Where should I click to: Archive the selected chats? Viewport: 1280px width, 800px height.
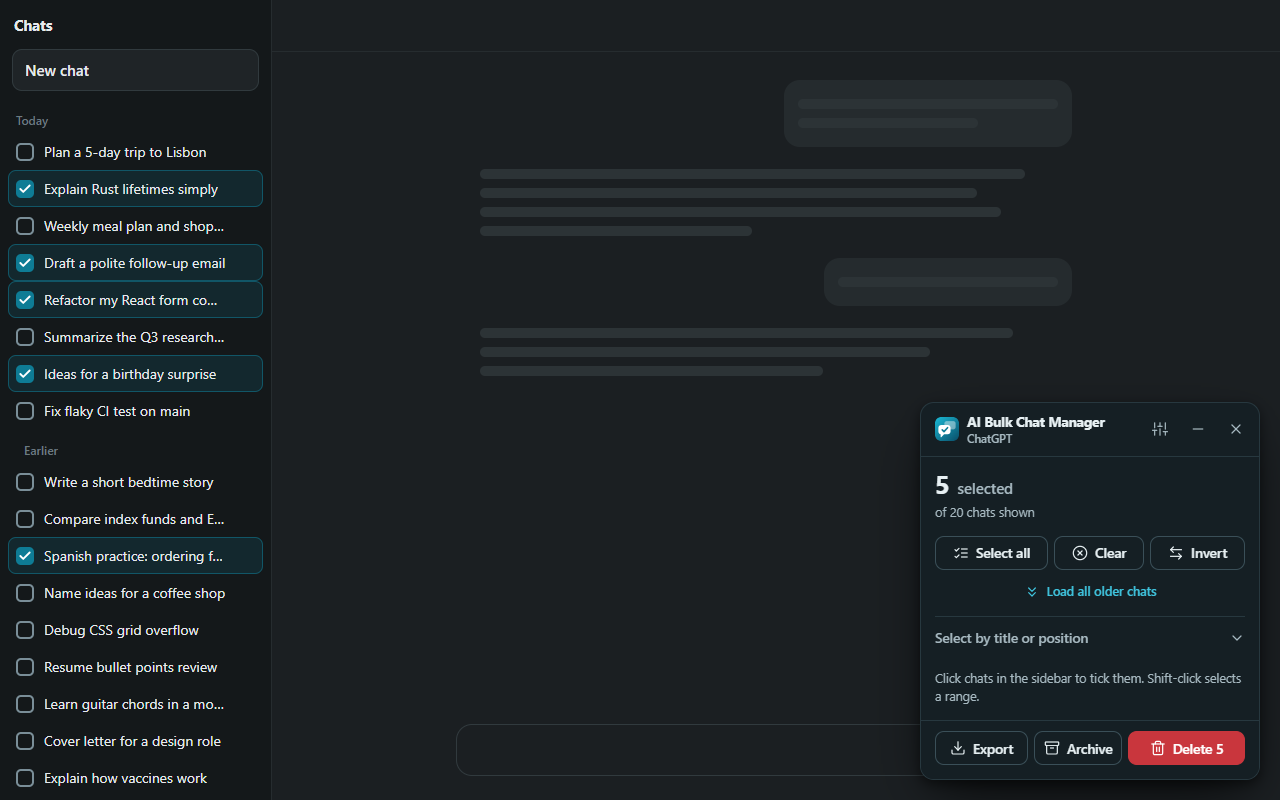tap(1078, 748)
